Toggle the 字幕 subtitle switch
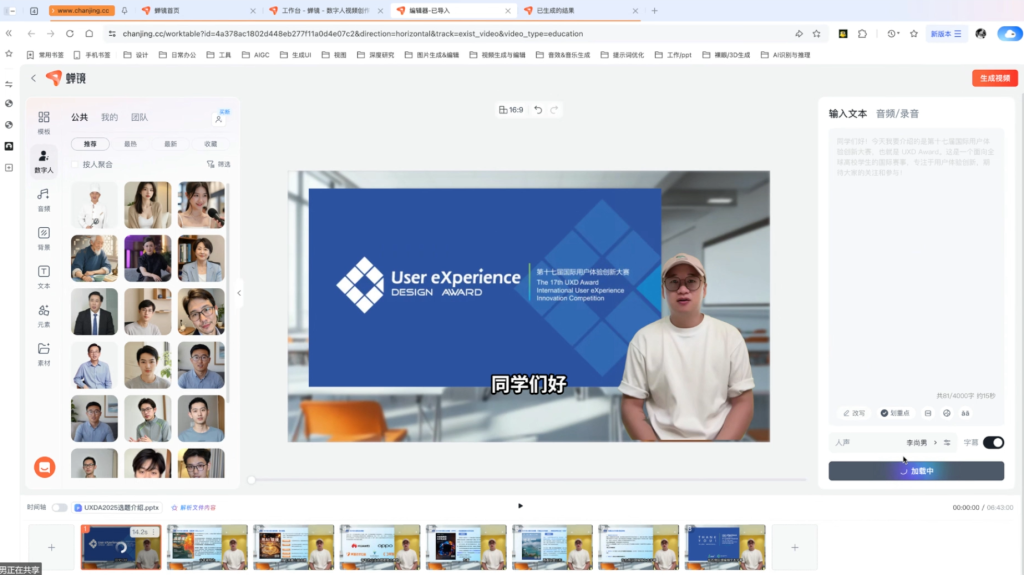This screenshot has width=1024, height=575. (993, 442)
